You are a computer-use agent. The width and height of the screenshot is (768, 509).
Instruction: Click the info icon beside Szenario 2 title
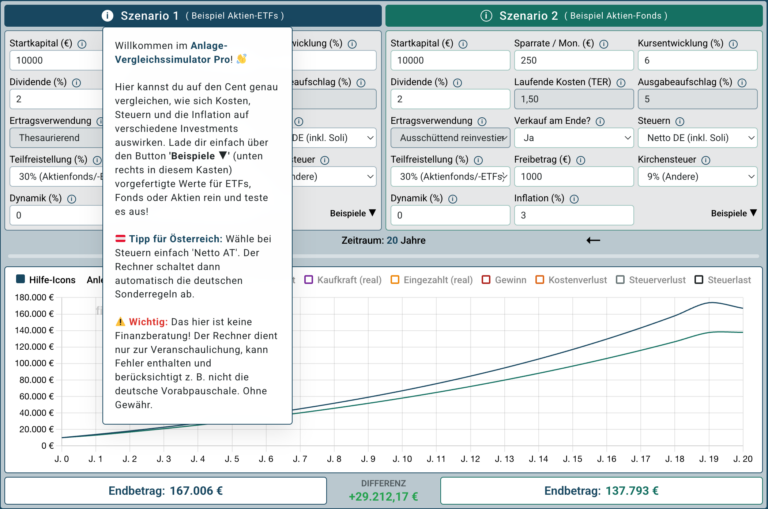coord(486,16)
